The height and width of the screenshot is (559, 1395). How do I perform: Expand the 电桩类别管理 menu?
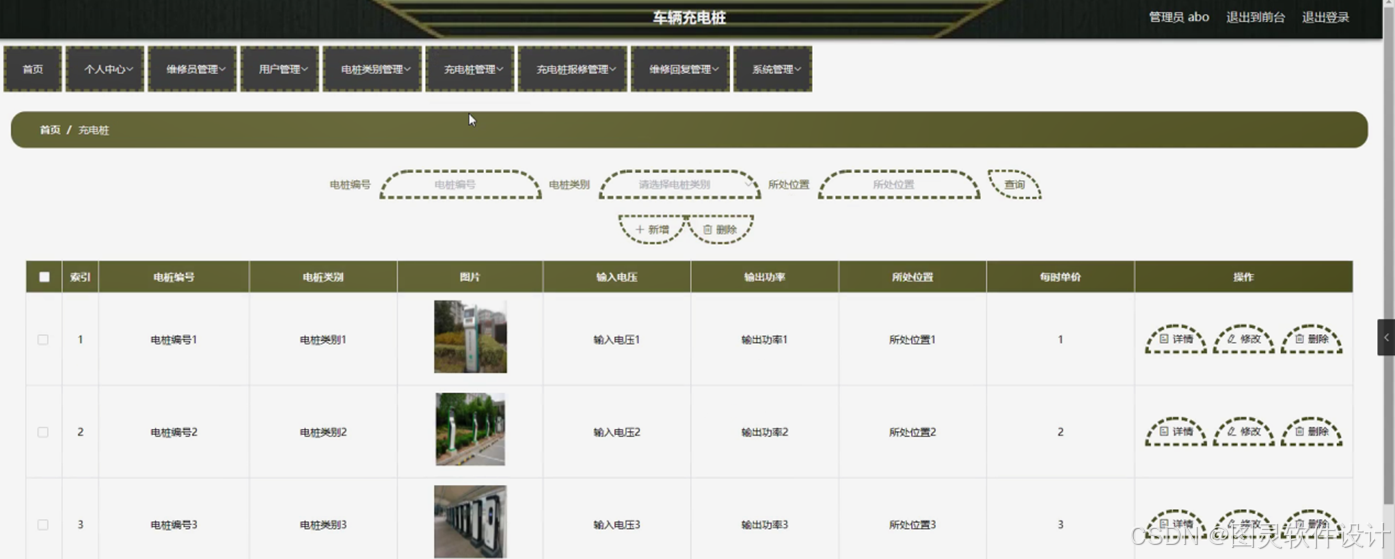coord(372,69)
